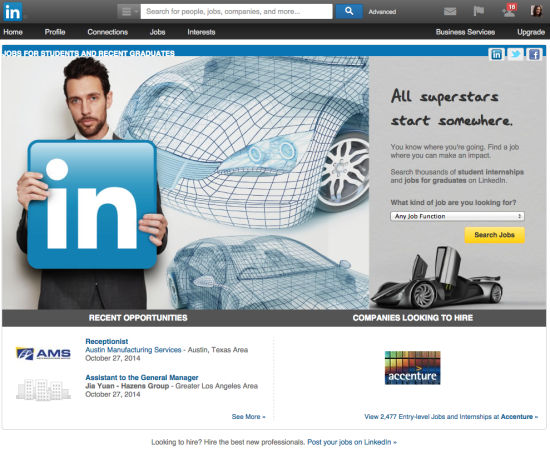The height and width of the screenshot is (449, 550).
Task: Open Assistant to the General Manager listing
Action: pos(142,377)
